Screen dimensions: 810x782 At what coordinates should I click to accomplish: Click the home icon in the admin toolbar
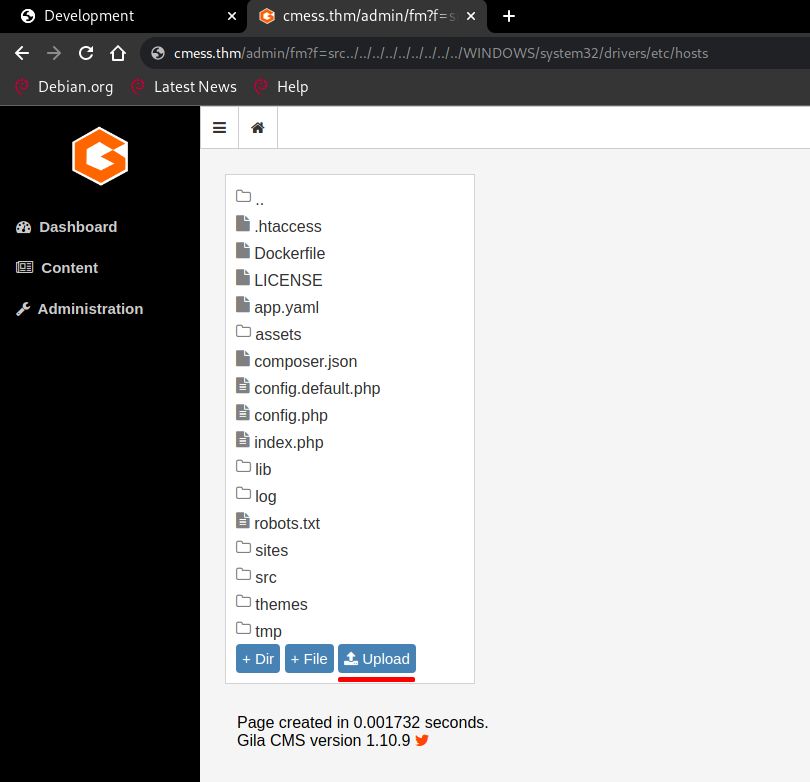[257, 127]
